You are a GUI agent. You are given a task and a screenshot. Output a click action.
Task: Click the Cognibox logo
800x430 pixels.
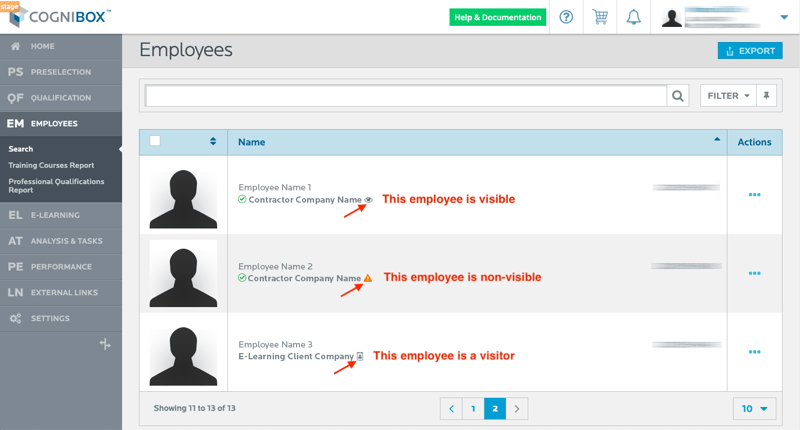(59, 16)
